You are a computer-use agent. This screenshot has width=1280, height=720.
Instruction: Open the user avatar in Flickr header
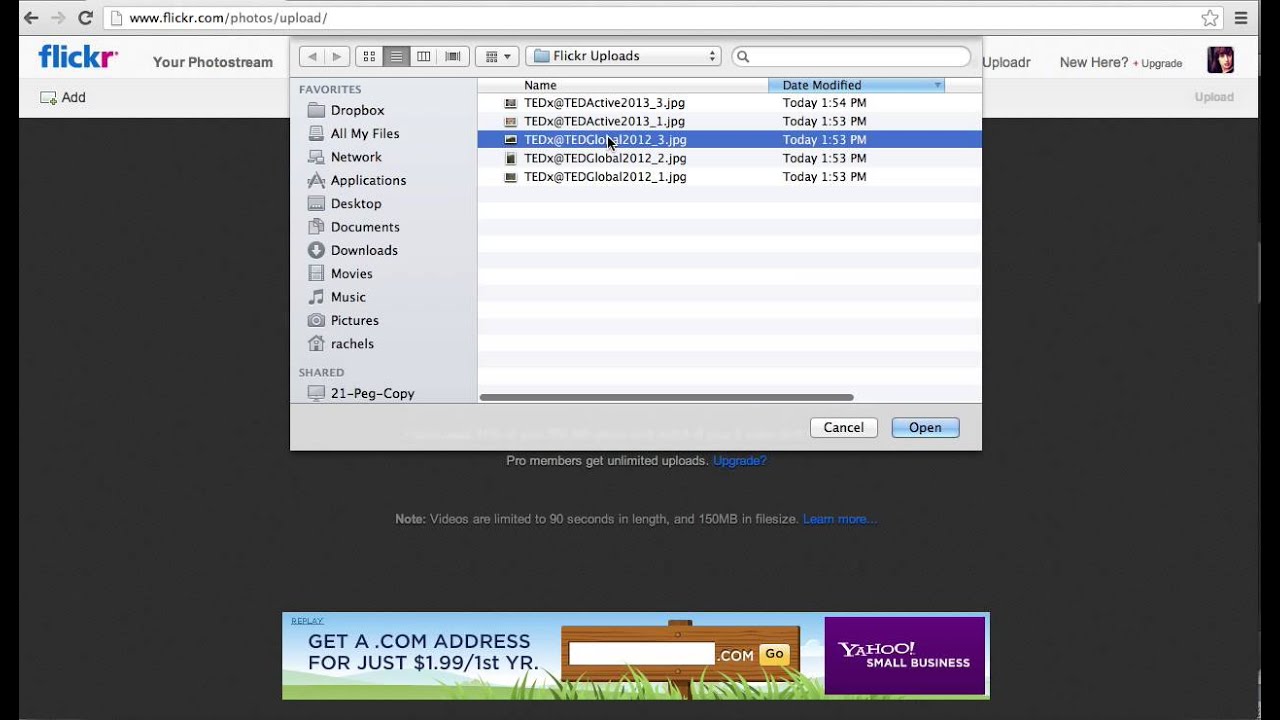tap(1220, 60)
